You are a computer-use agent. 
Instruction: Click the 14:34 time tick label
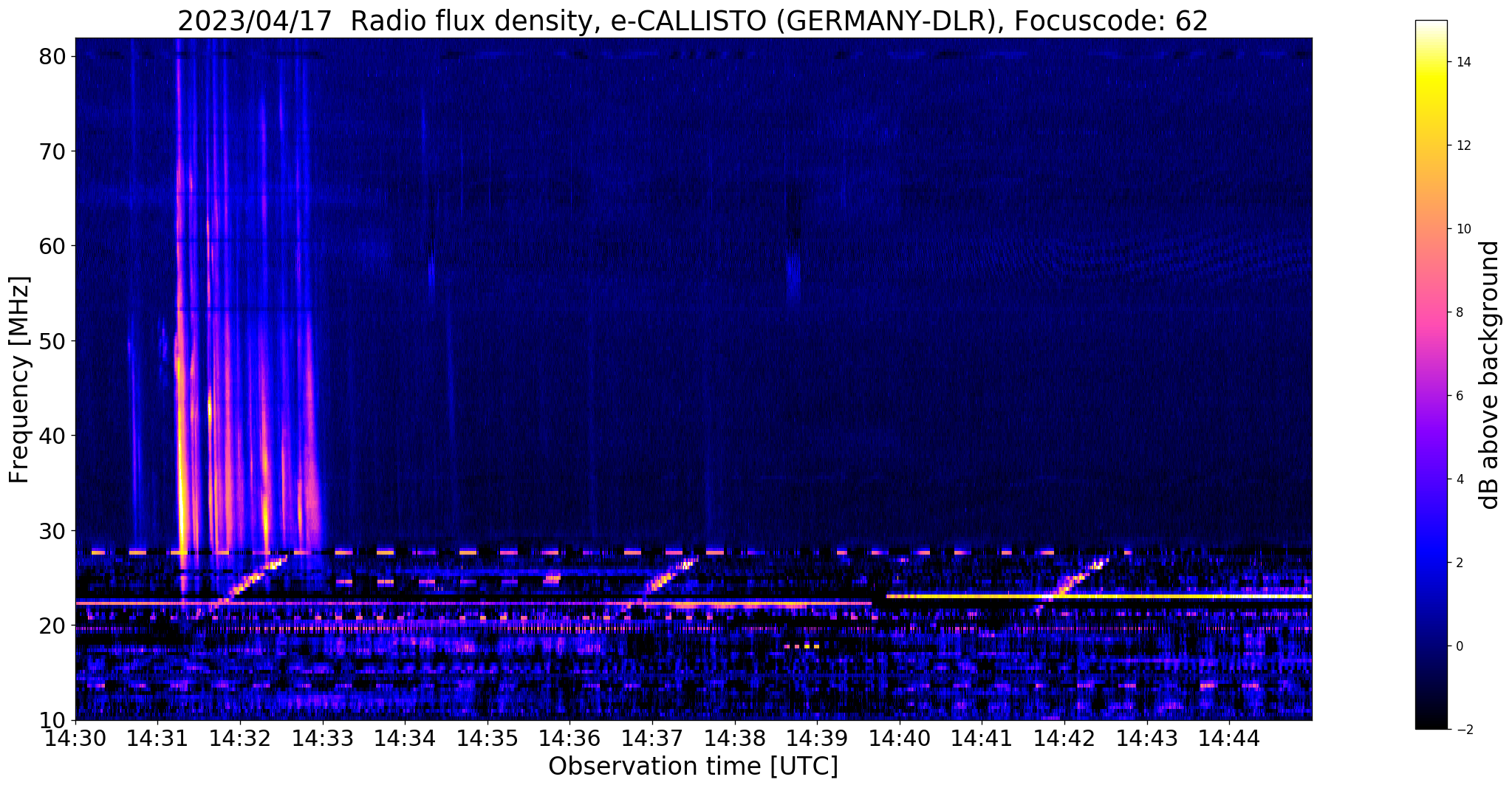pos(405,739)
